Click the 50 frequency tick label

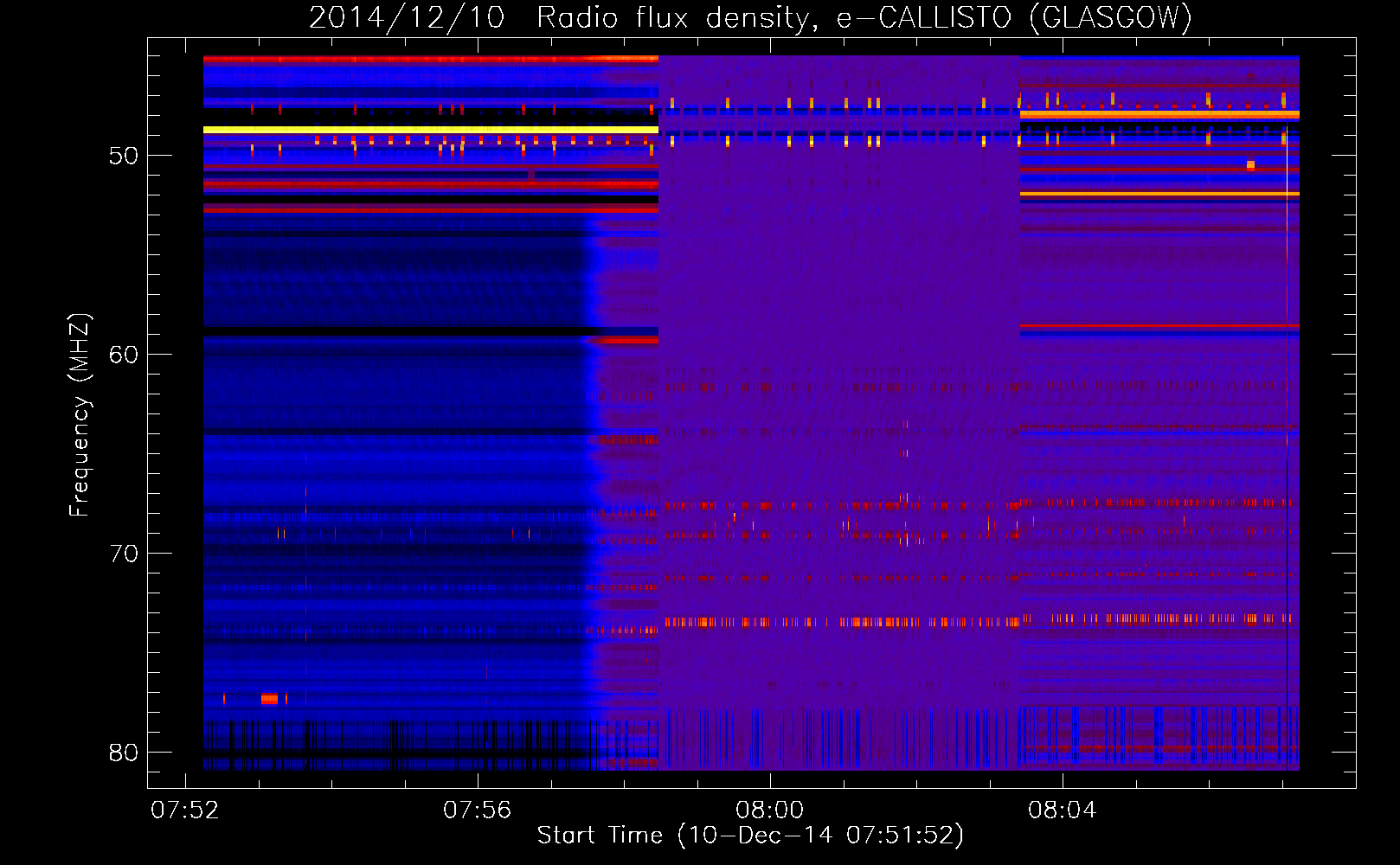tap(124, 157)
